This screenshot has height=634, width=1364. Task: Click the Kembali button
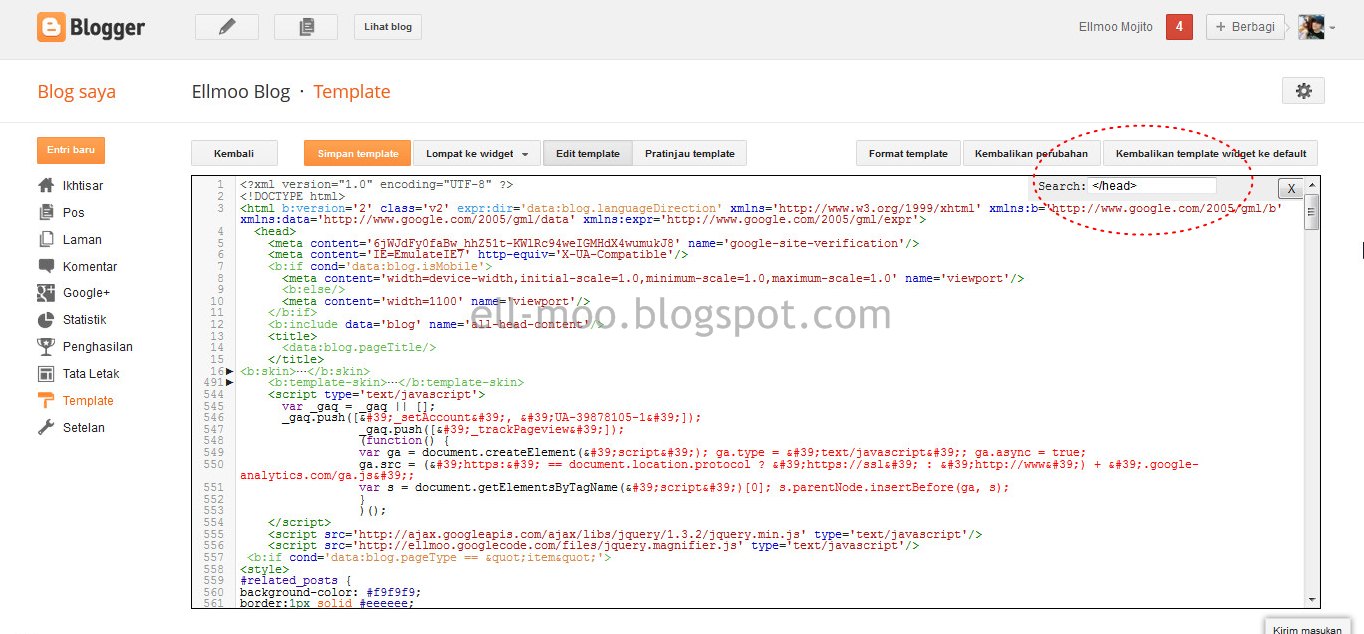tap(235, 153)
